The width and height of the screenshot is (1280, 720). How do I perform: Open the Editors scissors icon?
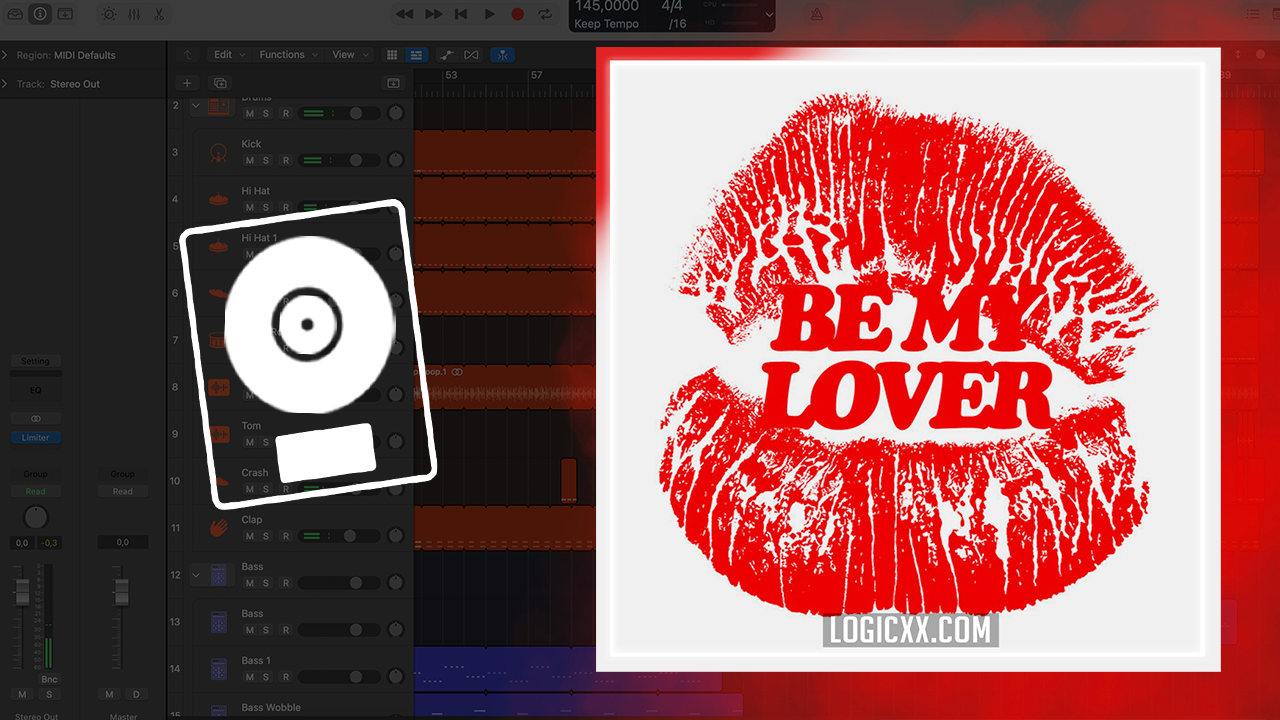point(159,14)
